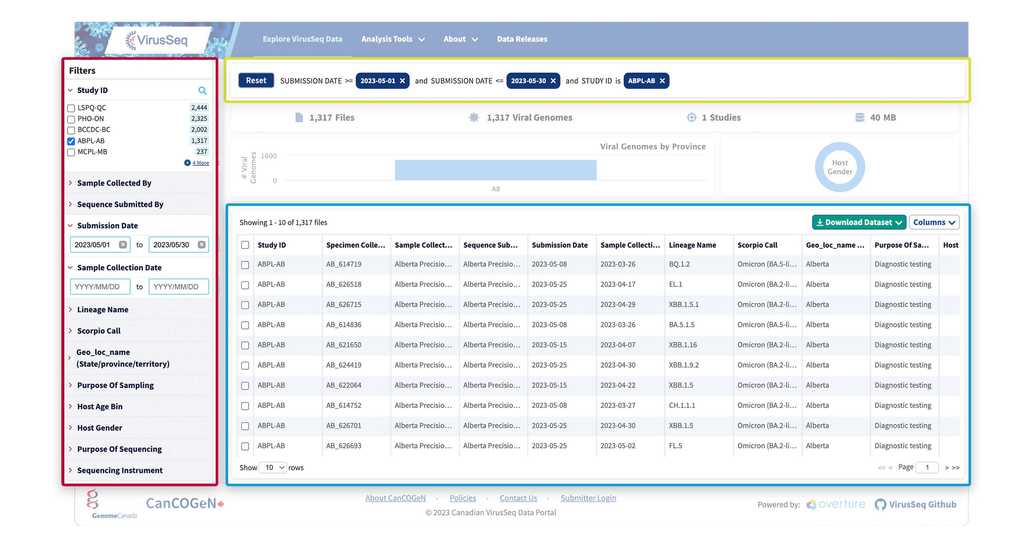Remove the ABPL-AB filter chip
Screen dimensions: 1035x539
pos(662,80)
